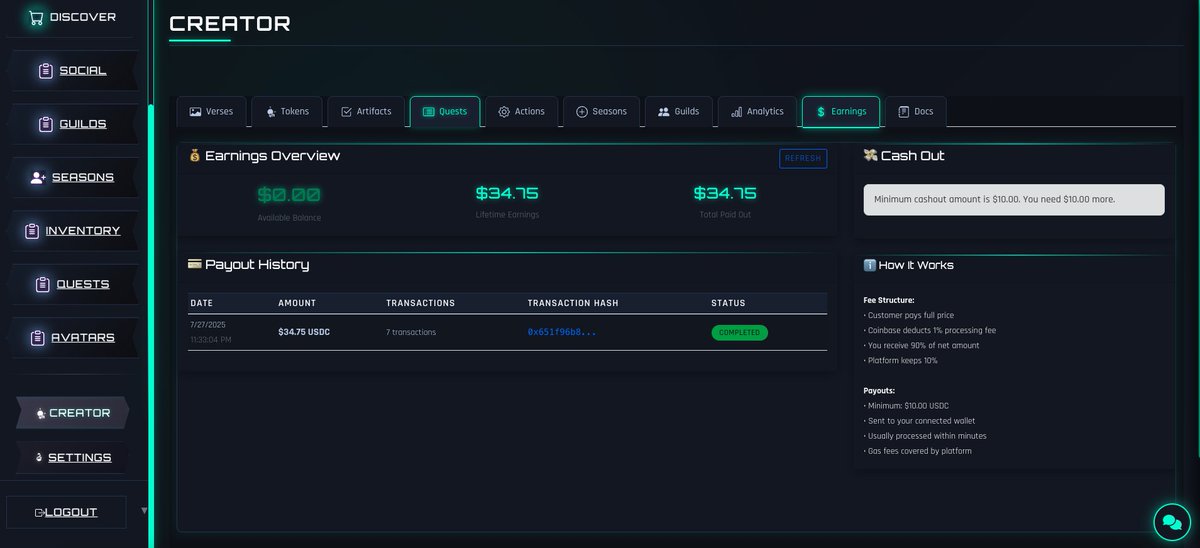
Task: Click the Status column header
Action: [728, 303]
